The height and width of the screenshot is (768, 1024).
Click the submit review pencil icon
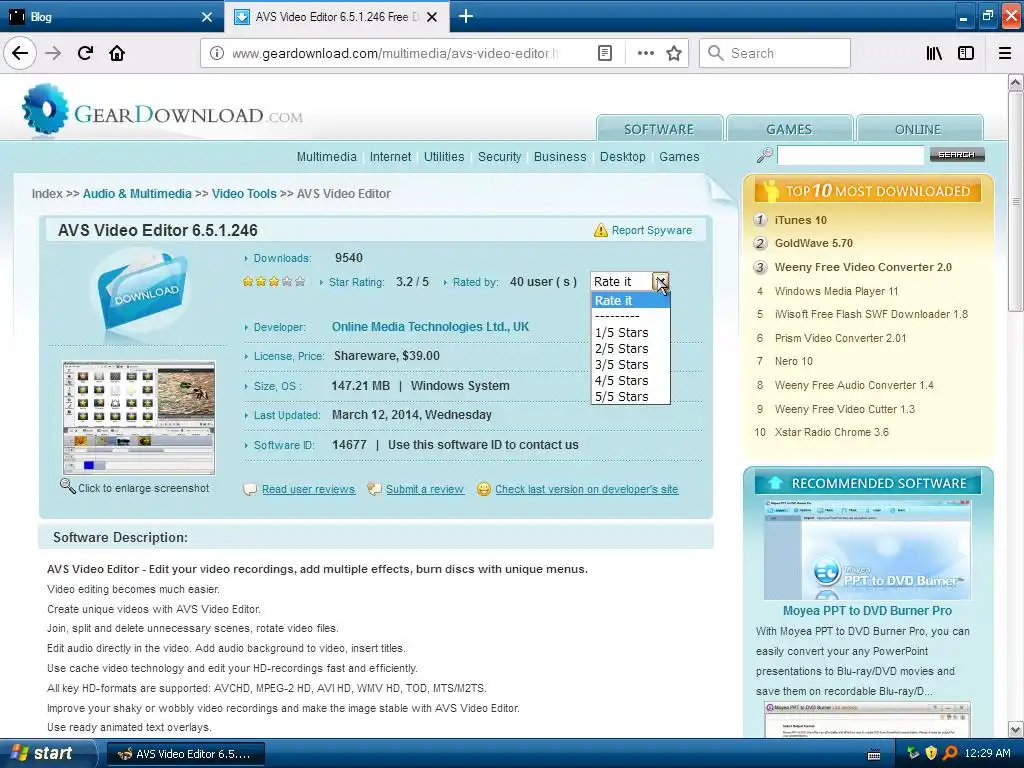coord(374,488)
